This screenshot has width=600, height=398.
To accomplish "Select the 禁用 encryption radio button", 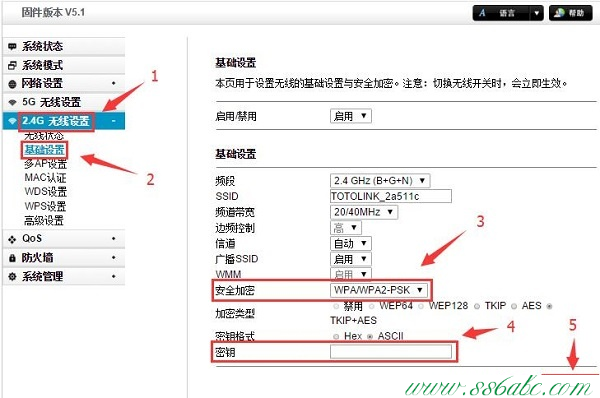I will click(336, 306).
